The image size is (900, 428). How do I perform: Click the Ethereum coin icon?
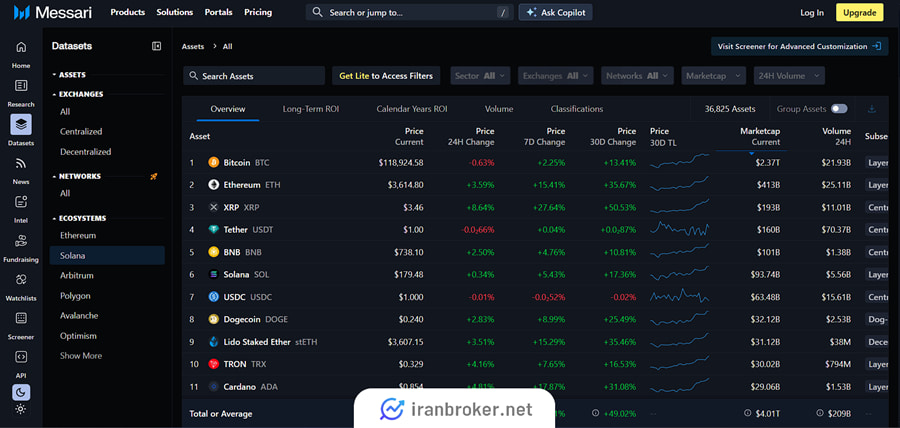pos(214,185)
